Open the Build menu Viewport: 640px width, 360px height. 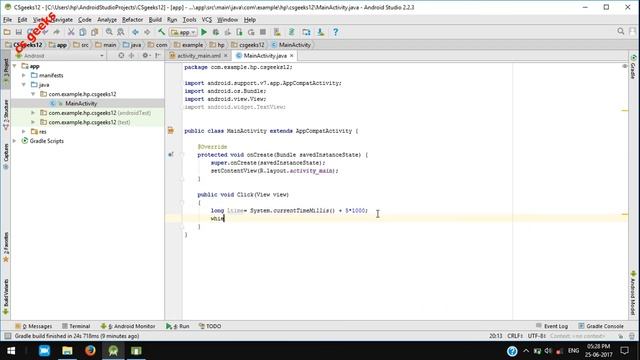pyautogui.click(x=155, y=20)
